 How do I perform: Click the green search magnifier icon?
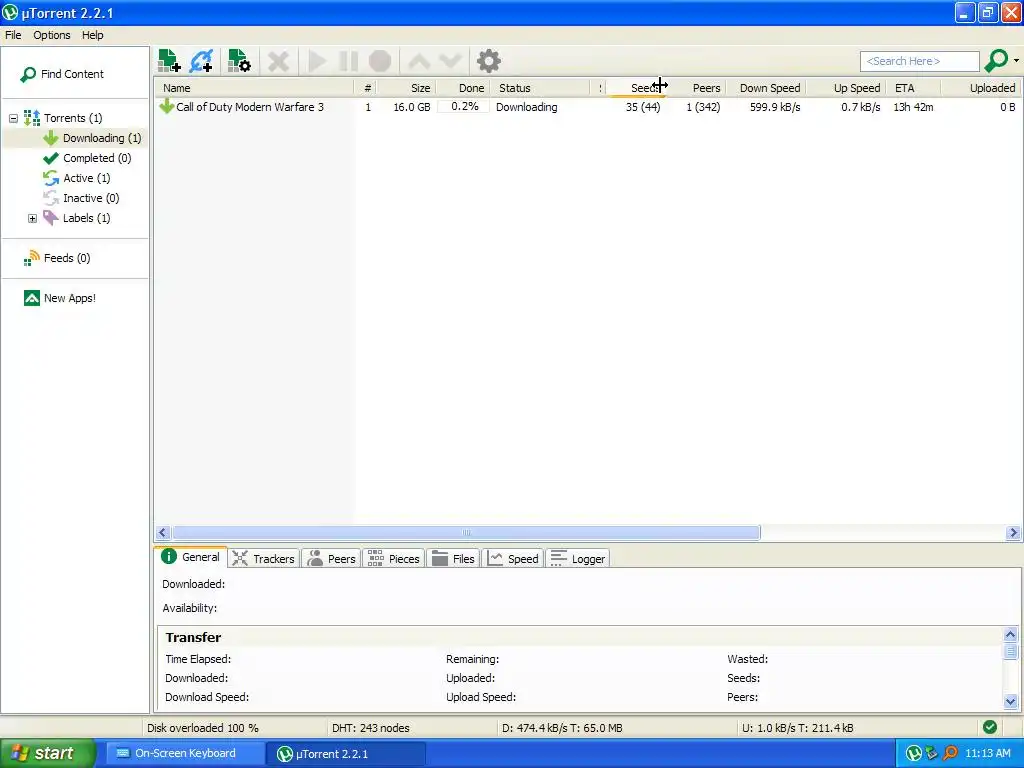(996, 61)
